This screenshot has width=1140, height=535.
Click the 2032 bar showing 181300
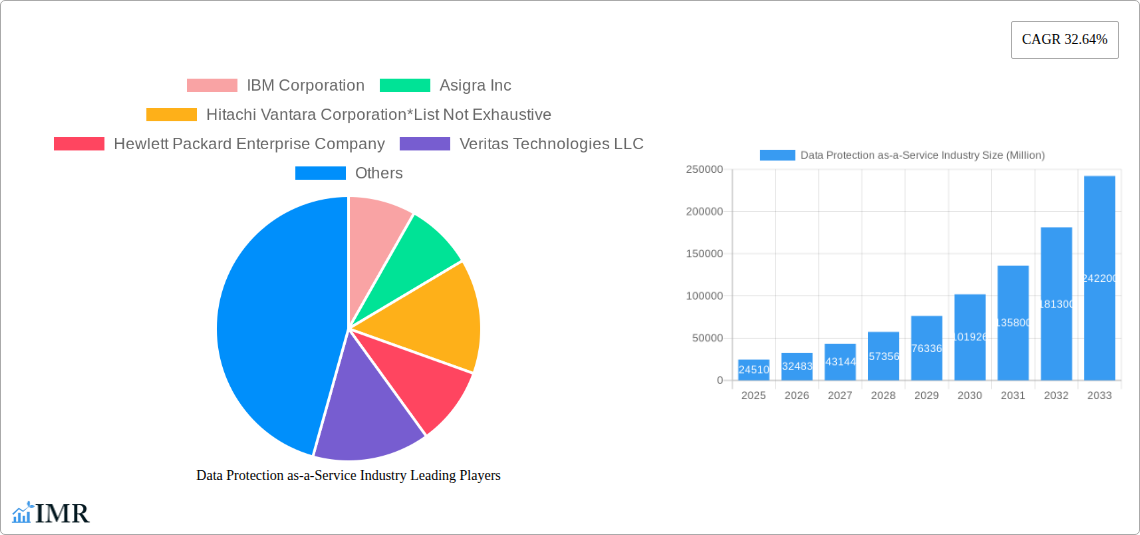click(1056, 304)
